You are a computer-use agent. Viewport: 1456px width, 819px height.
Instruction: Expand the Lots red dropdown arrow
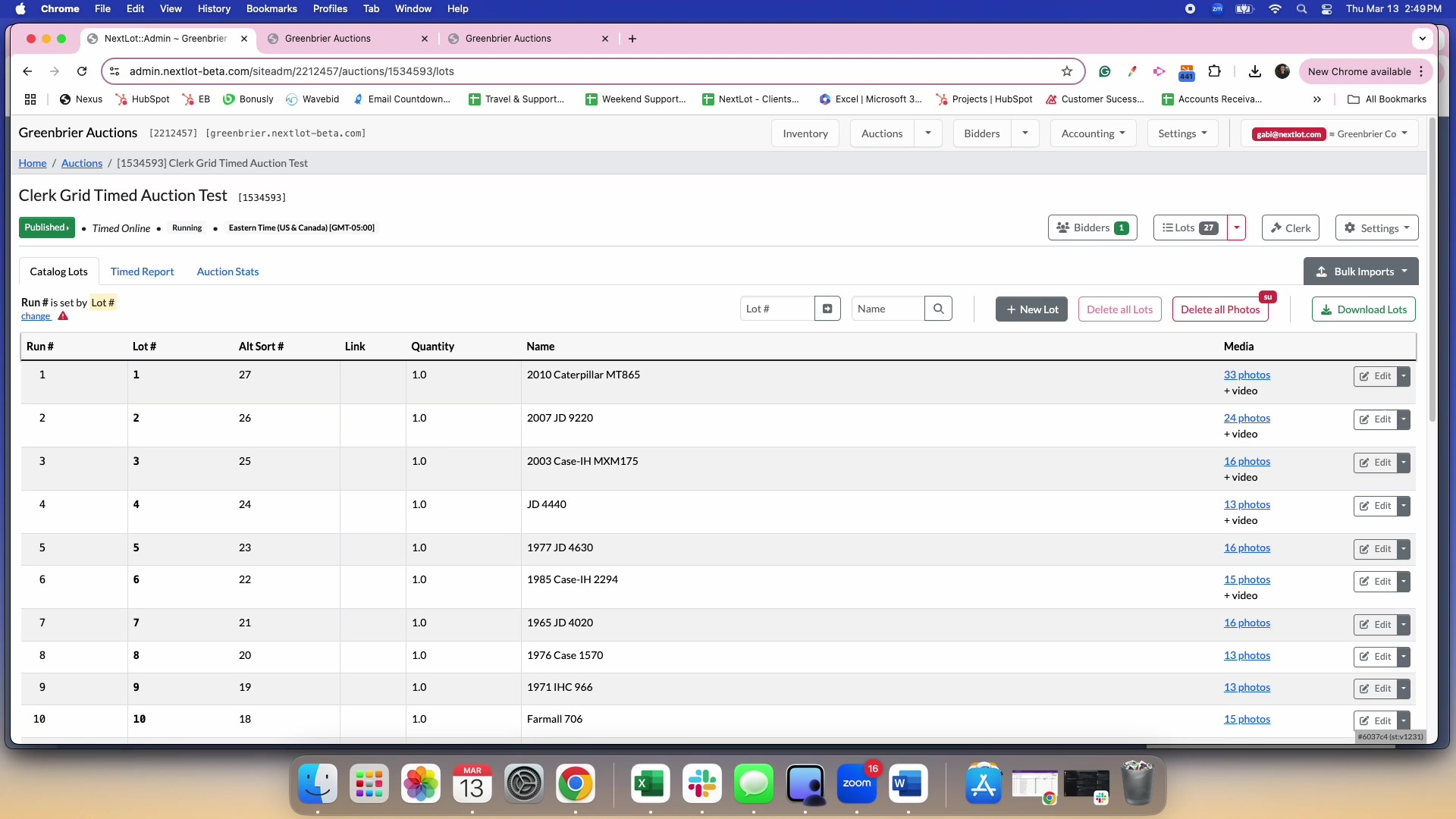point(1237,227)
